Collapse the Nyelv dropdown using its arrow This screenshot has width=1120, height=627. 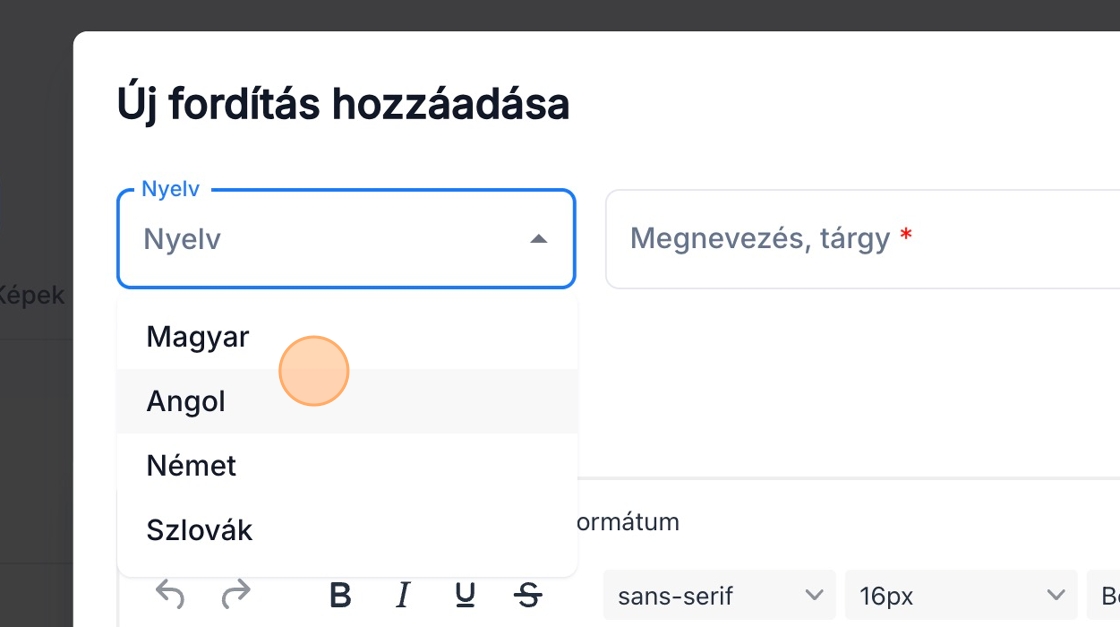(x=538, y=239)
